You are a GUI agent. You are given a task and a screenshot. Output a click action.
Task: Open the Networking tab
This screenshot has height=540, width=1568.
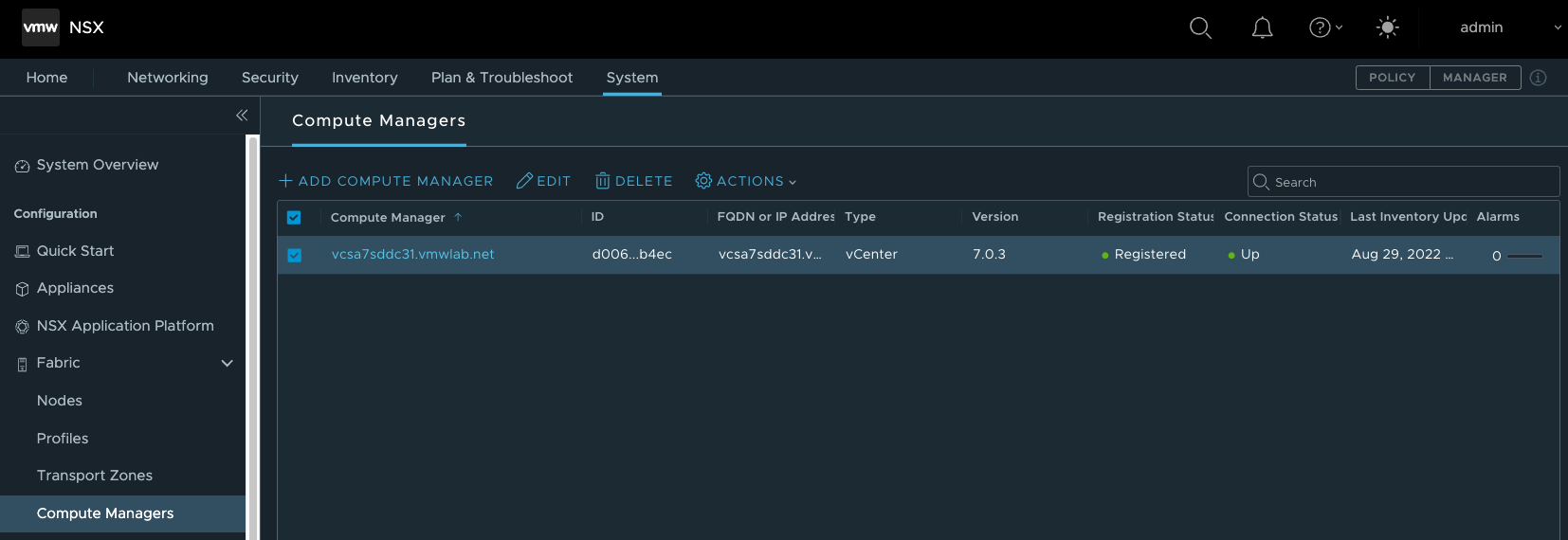coord(168,78)
